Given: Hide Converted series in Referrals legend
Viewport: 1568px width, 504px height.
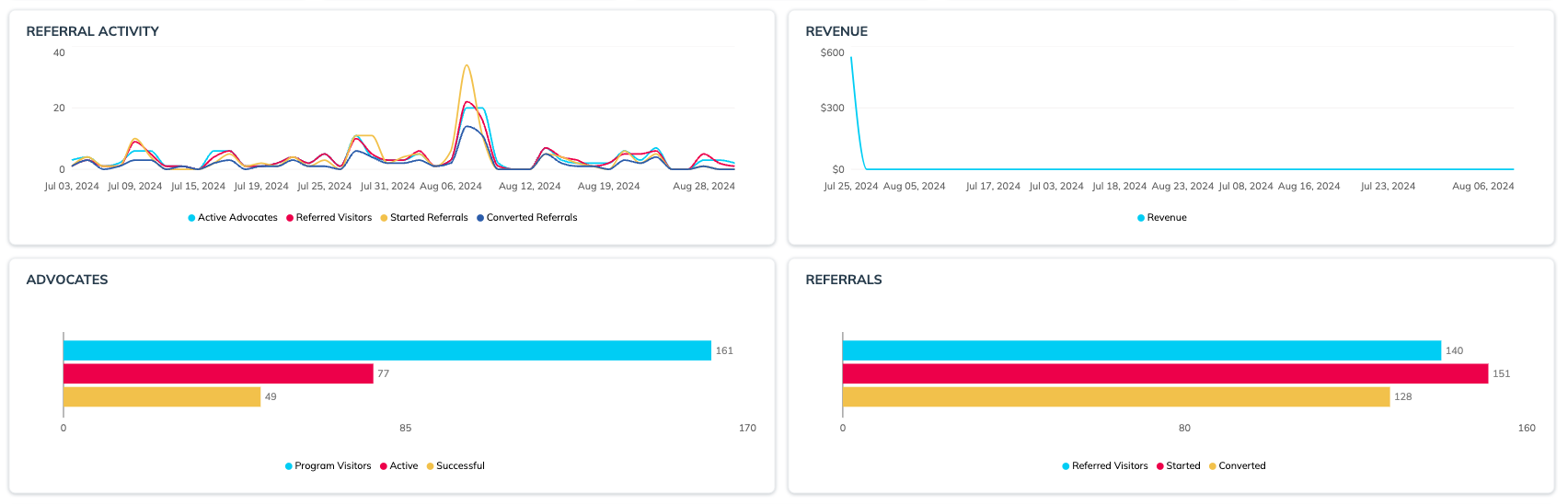Looking at the screenshot, I should coord(1238,466).
